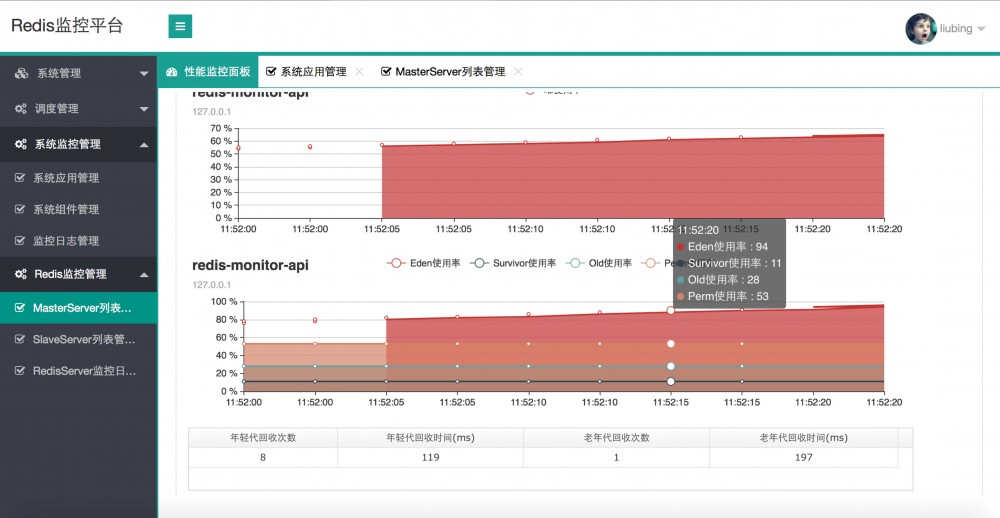The height and width of the screenshot is (518, 1000).
Task: Collapse the 系统监控管理 section arrow
Action: [143, 145]
